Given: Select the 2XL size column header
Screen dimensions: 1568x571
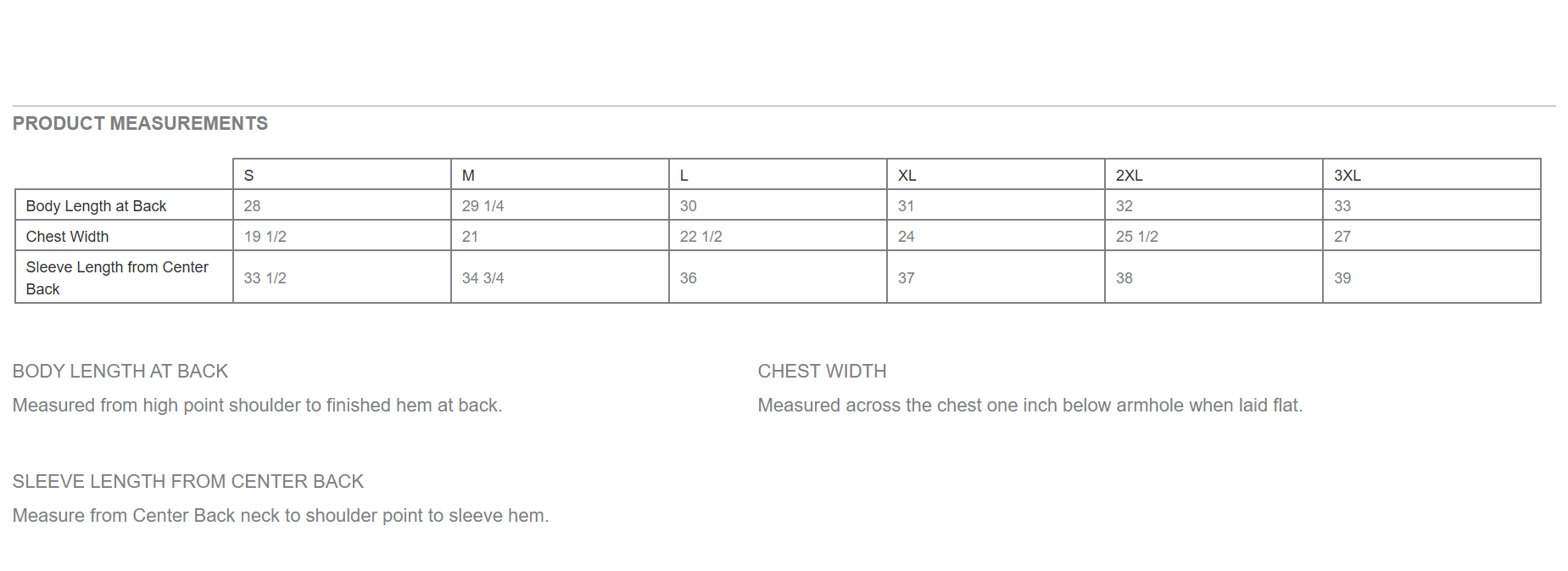Looking at the screenshot, I should point(1129,176).
